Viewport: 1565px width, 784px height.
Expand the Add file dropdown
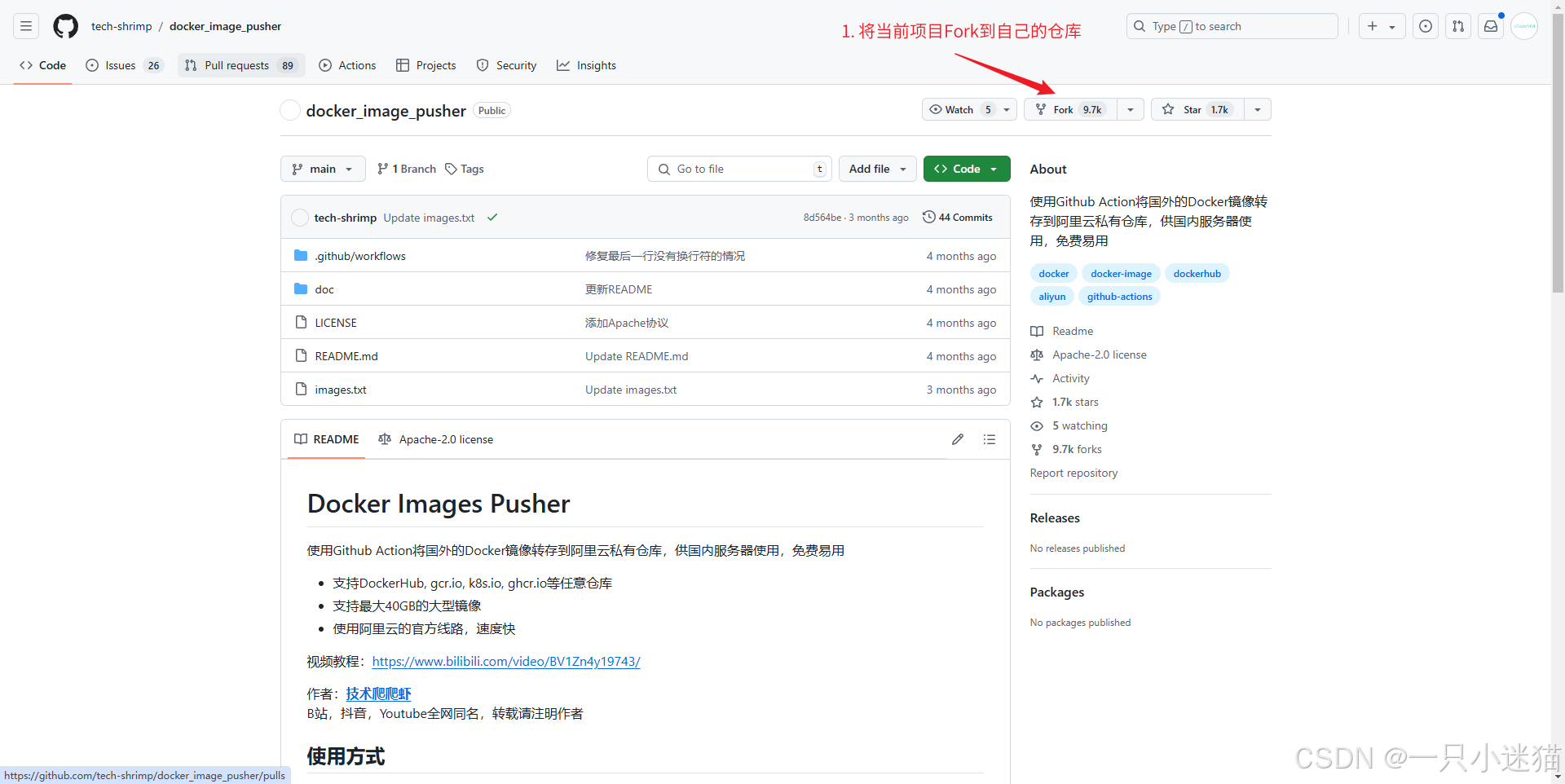tap(878, 169)
